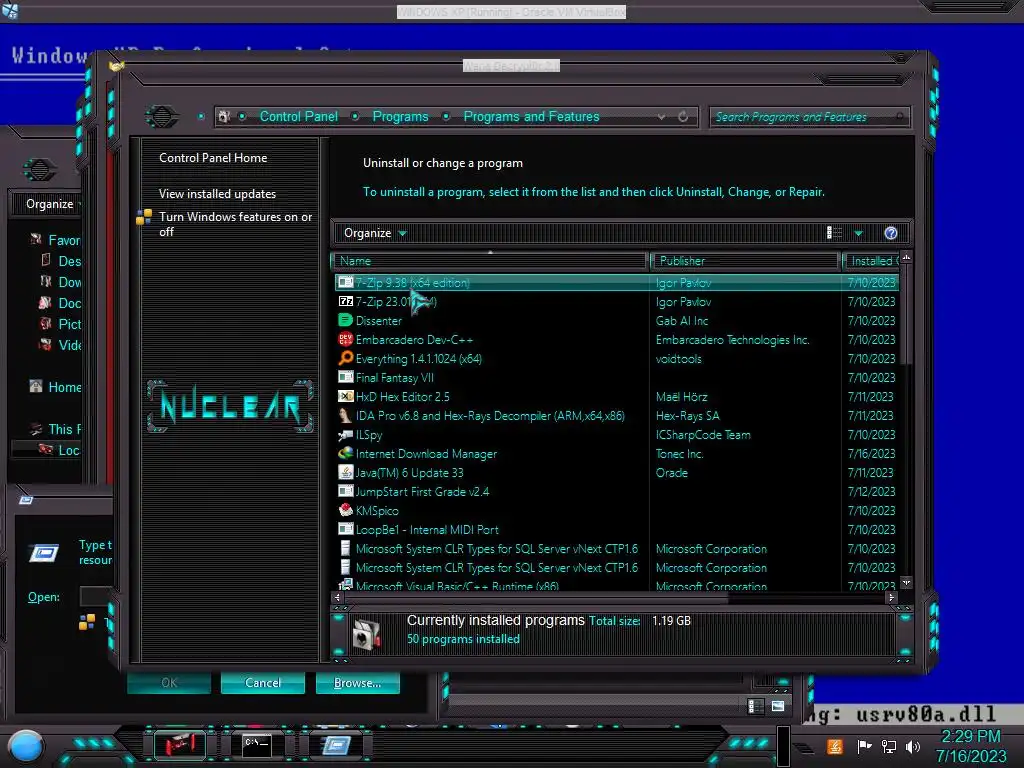Select the Everything 1.4.1.1024 magnifier icon
Image resolution: width=1024 pixels, height=768 pixels.
(x=345, y=358)
